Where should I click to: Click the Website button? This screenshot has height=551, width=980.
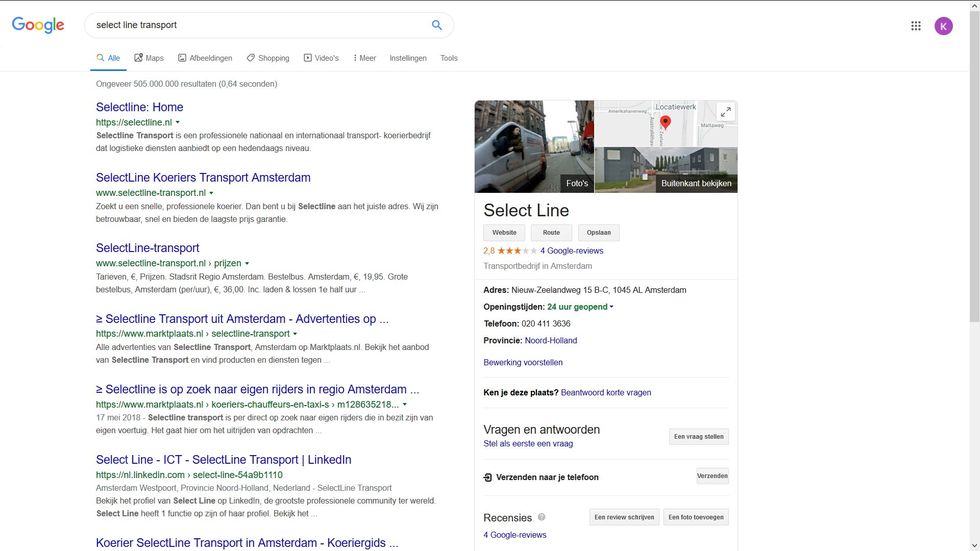click(504, 232)
